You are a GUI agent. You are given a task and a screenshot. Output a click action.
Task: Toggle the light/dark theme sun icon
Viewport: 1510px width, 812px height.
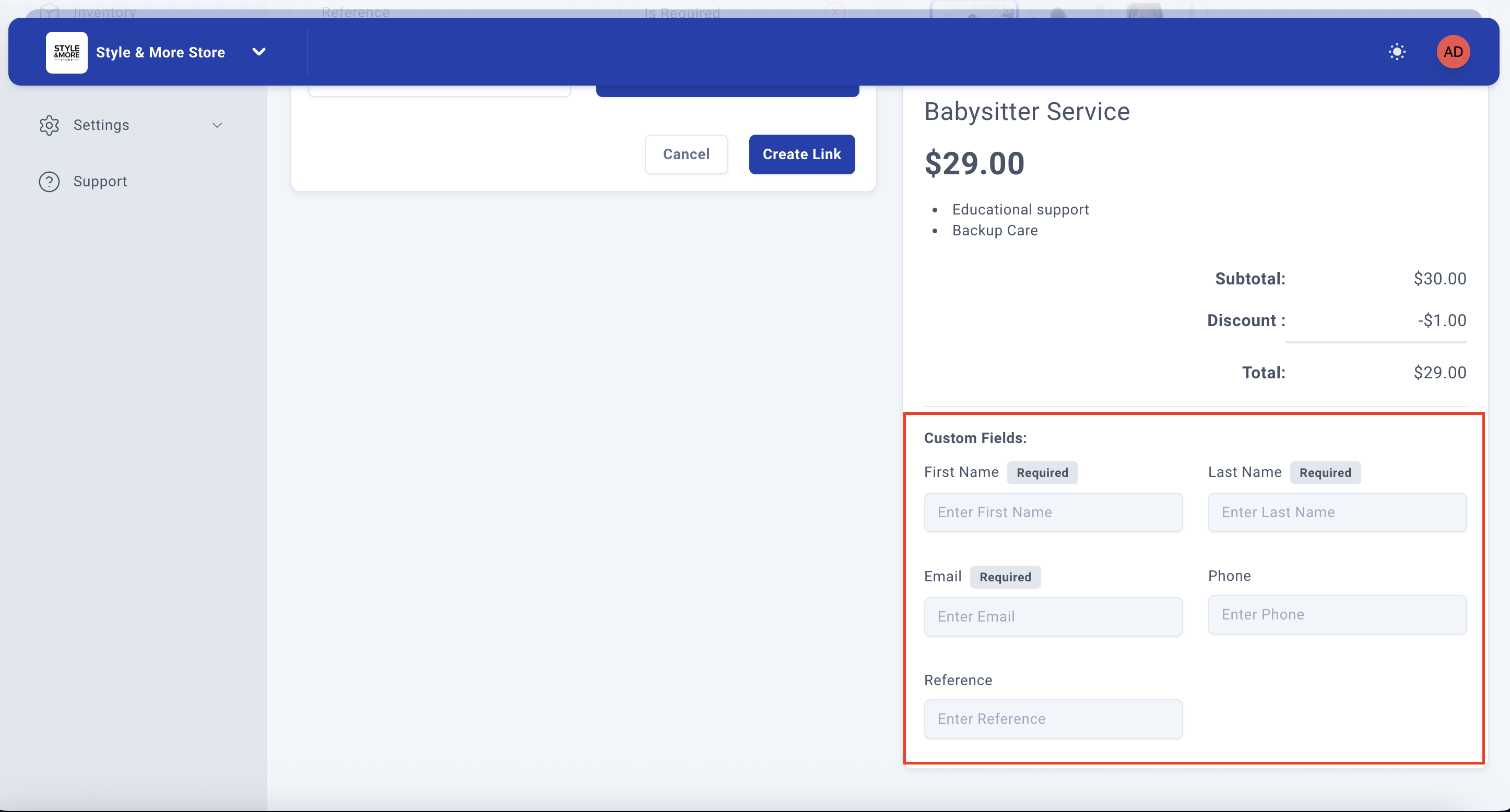click(1397, 52)
